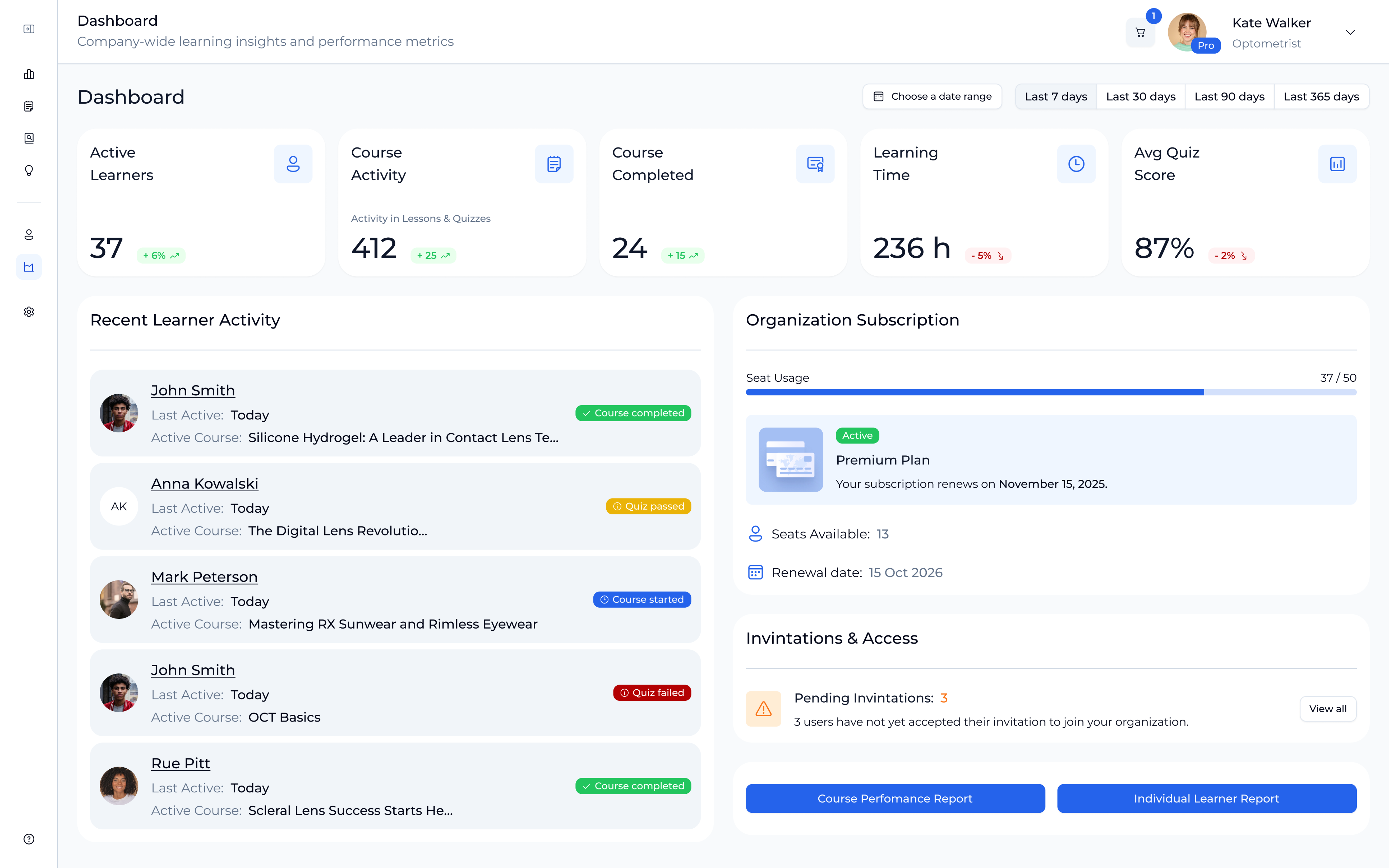Screen dimensions: 1389x868
Task: Click the user profile sidebar icon
Action: click(29, 235)
